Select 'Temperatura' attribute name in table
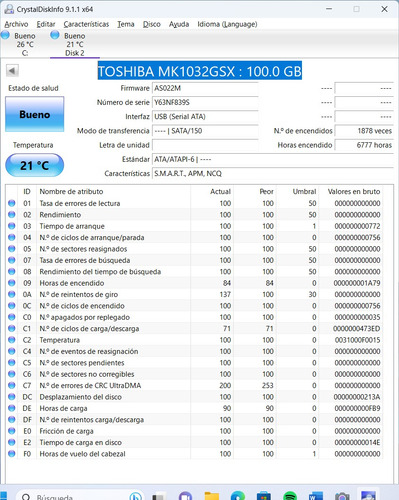The image size is (399, 500). click(x=60, y=340)
